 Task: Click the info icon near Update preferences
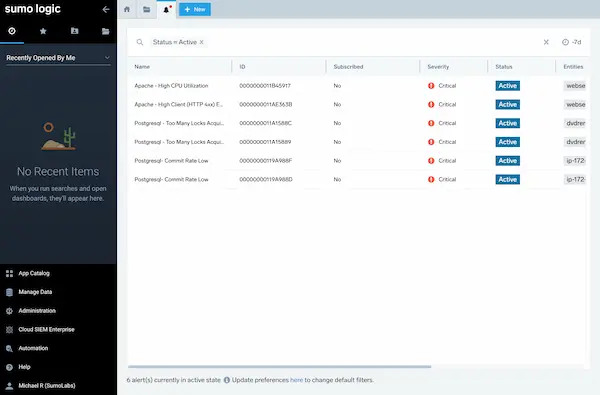point(227,380)
